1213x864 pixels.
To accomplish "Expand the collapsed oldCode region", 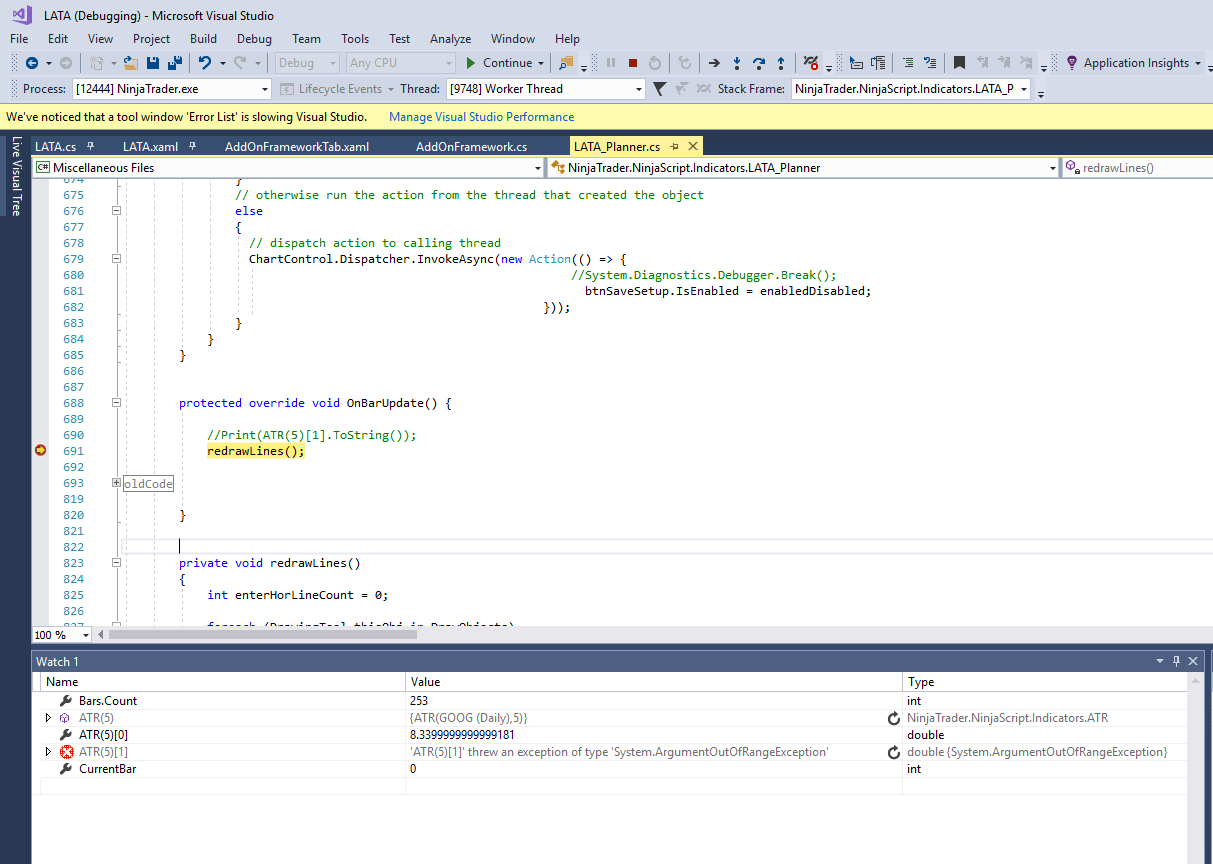I will 118,483.
